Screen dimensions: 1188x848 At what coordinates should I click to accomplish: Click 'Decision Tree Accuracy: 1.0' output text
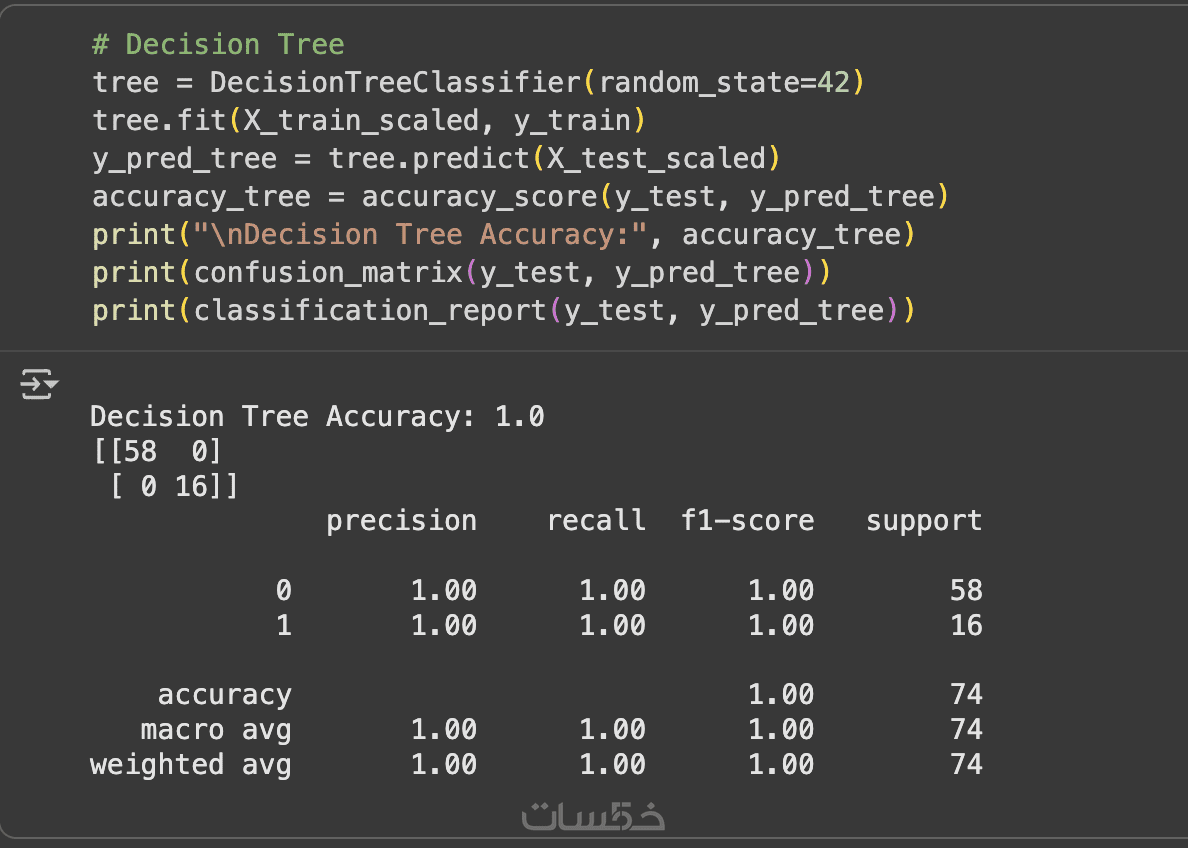tap(317, 417)
